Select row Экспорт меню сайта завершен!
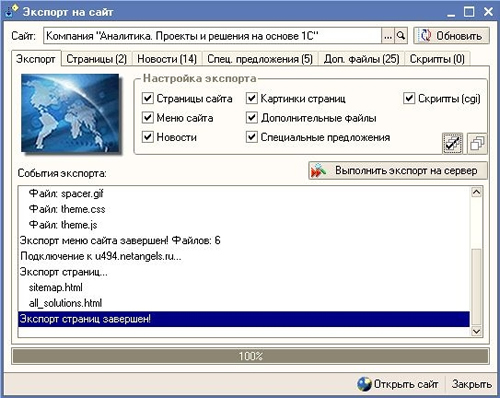 pyautogui.click(x=244, y=240)
